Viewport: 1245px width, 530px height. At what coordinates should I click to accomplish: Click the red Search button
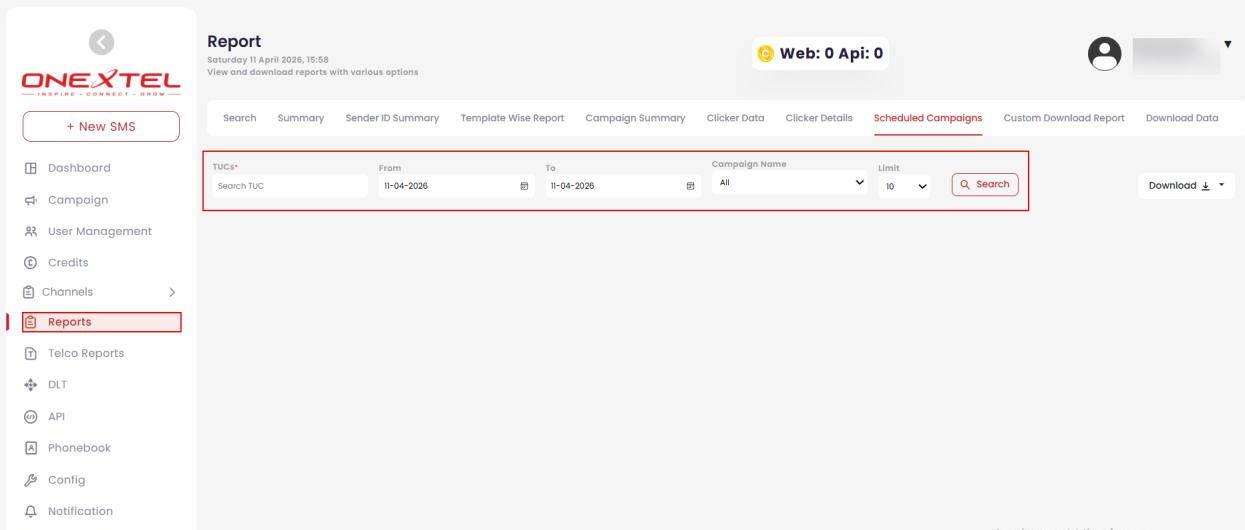pos(984,185)
